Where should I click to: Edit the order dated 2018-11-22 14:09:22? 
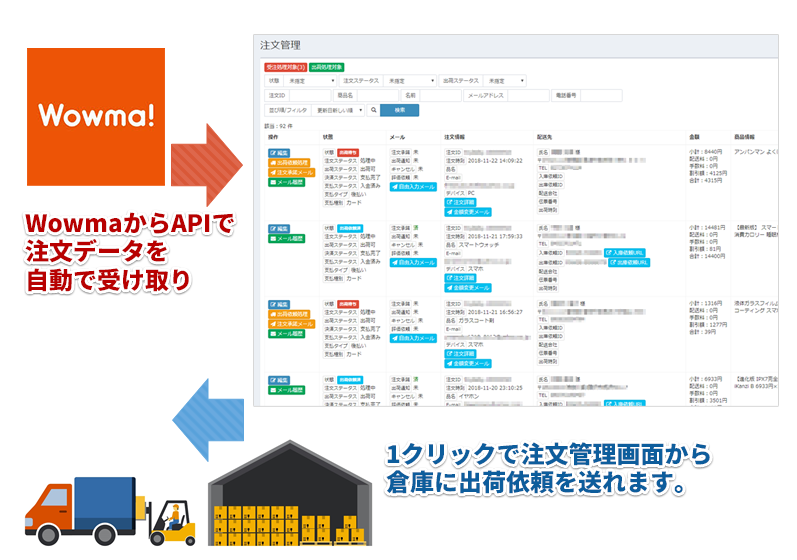coord(279,153)
